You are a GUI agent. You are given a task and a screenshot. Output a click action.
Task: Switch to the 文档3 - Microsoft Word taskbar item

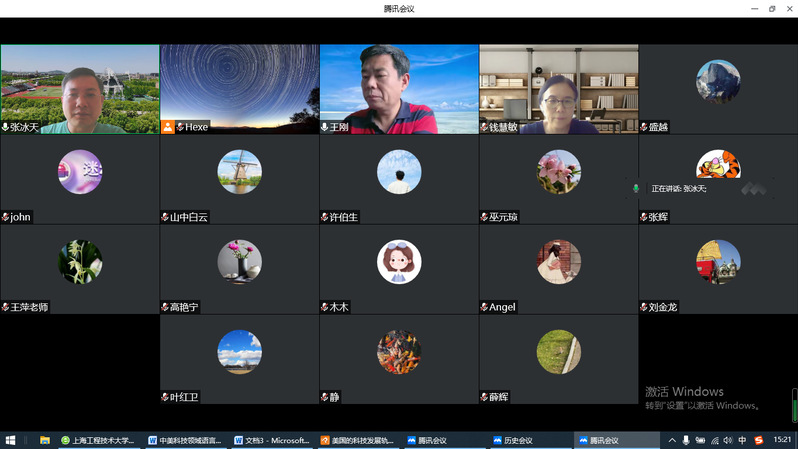click(x=272, y=440)
